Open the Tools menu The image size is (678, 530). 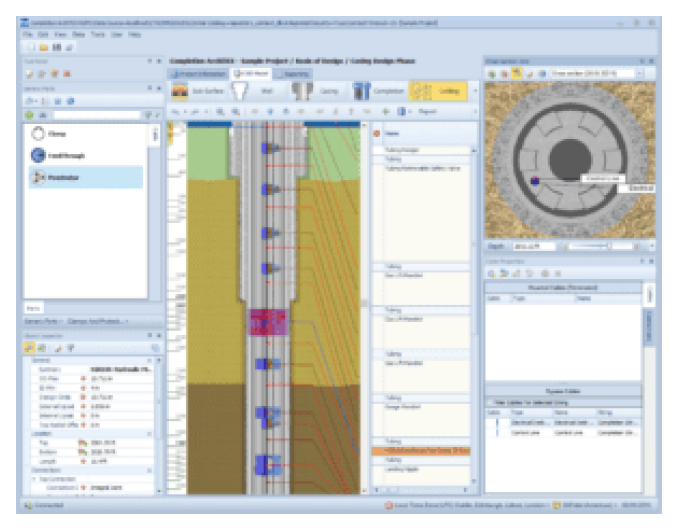96,34
